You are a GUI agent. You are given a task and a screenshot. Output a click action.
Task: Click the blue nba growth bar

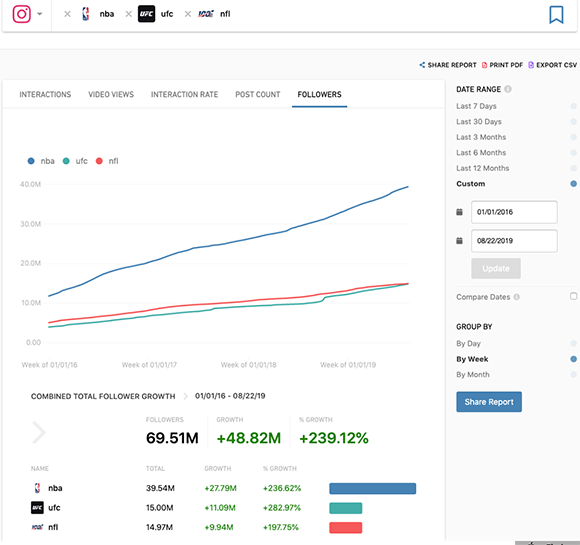[x=372, y=488]
